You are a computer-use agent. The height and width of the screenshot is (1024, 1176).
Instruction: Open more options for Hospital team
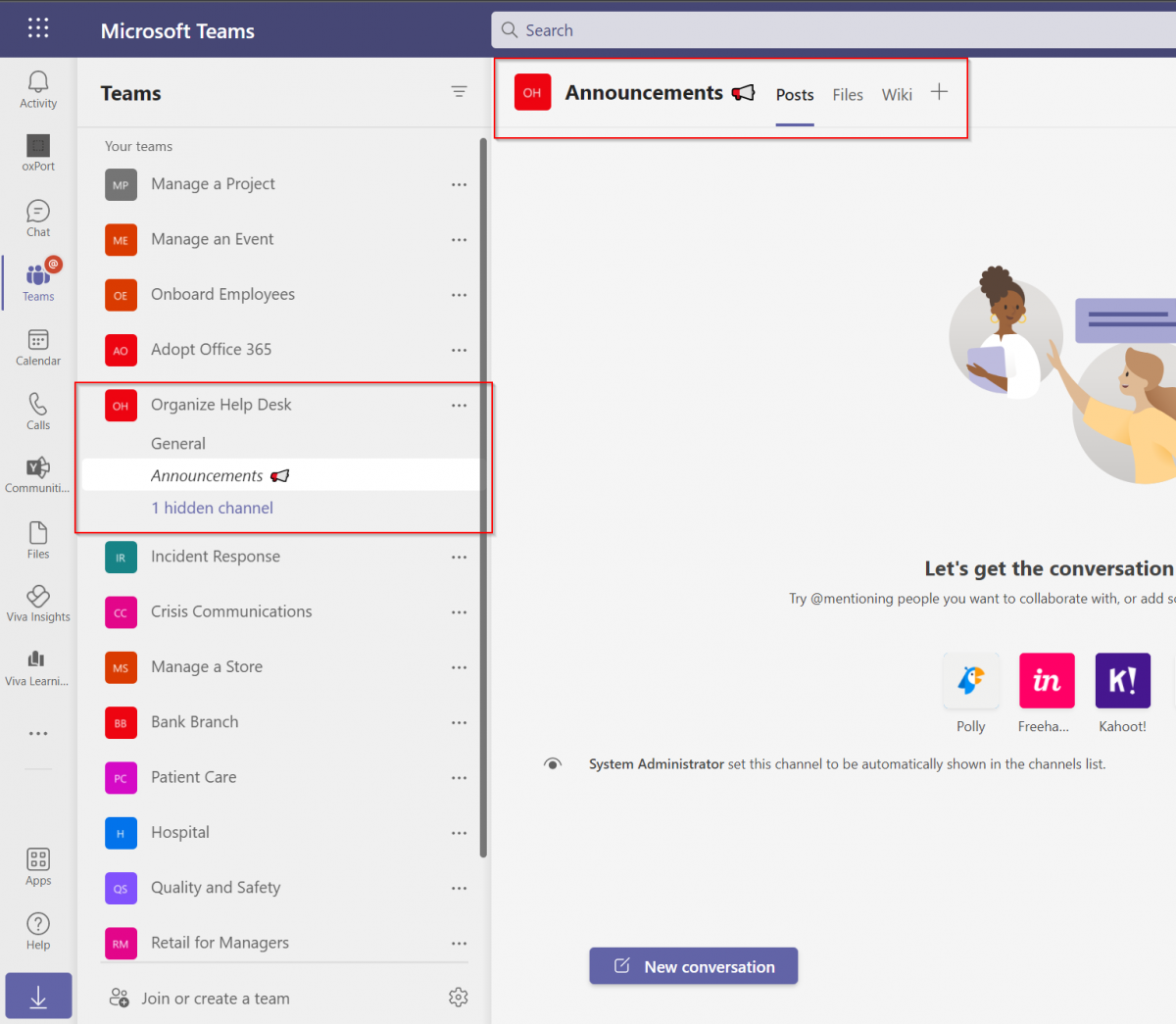(x=459, y=833)
